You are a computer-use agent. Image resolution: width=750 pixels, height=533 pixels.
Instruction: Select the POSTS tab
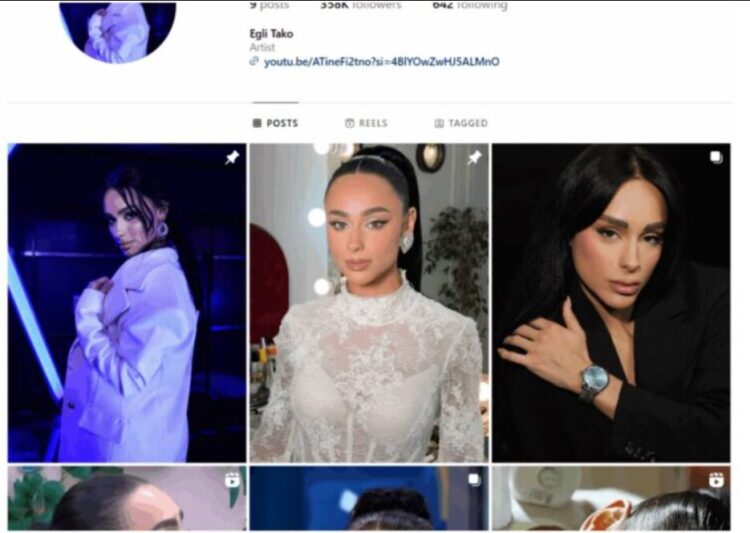click(x=276, y=123)
